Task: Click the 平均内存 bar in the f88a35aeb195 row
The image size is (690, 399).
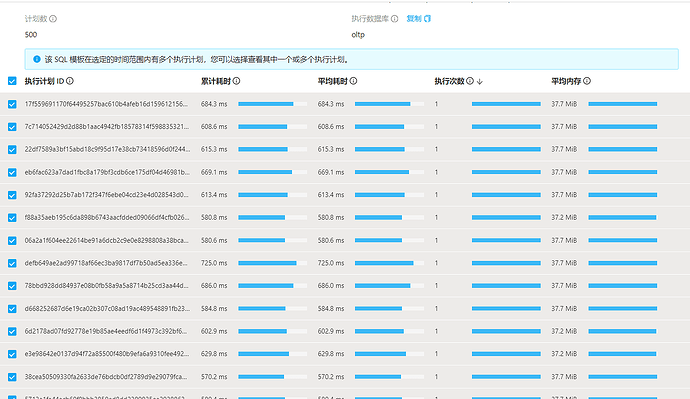Action: 623,218
